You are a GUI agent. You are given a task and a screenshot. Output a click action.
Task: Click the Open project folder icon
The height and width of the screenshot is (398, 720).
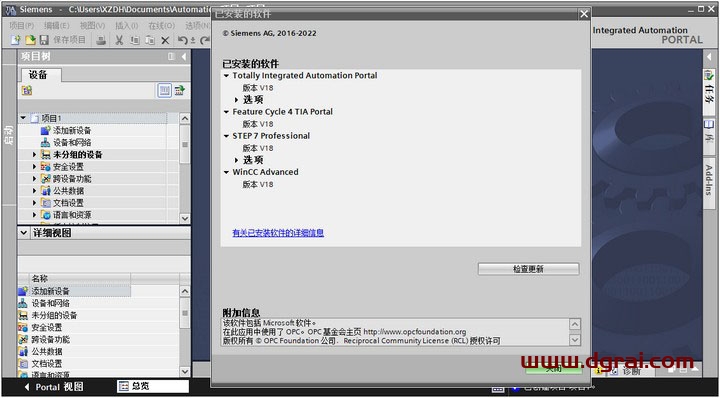tap(30, 40)
